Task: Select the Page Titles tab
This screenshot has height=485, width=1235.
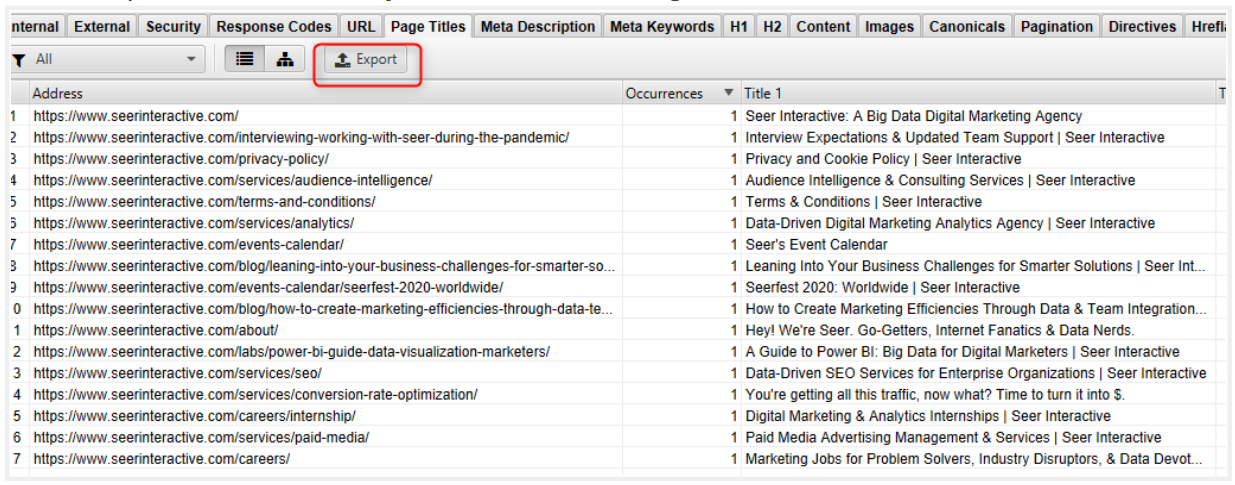Action: [x=428, y=27]
